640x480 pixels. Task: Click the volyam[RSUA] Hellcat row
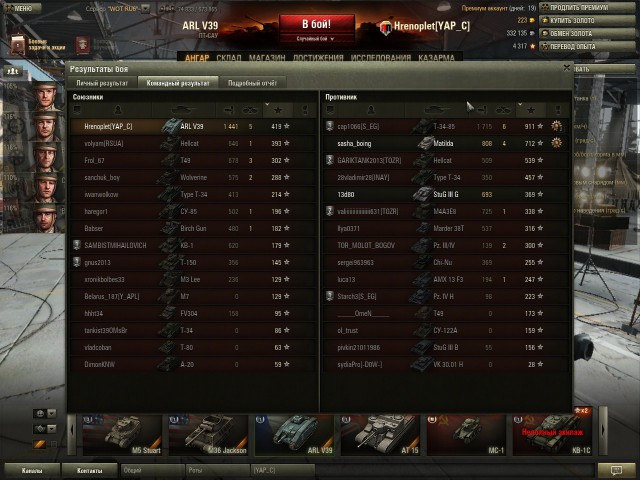pyautogui.click(x=193, y=143)
